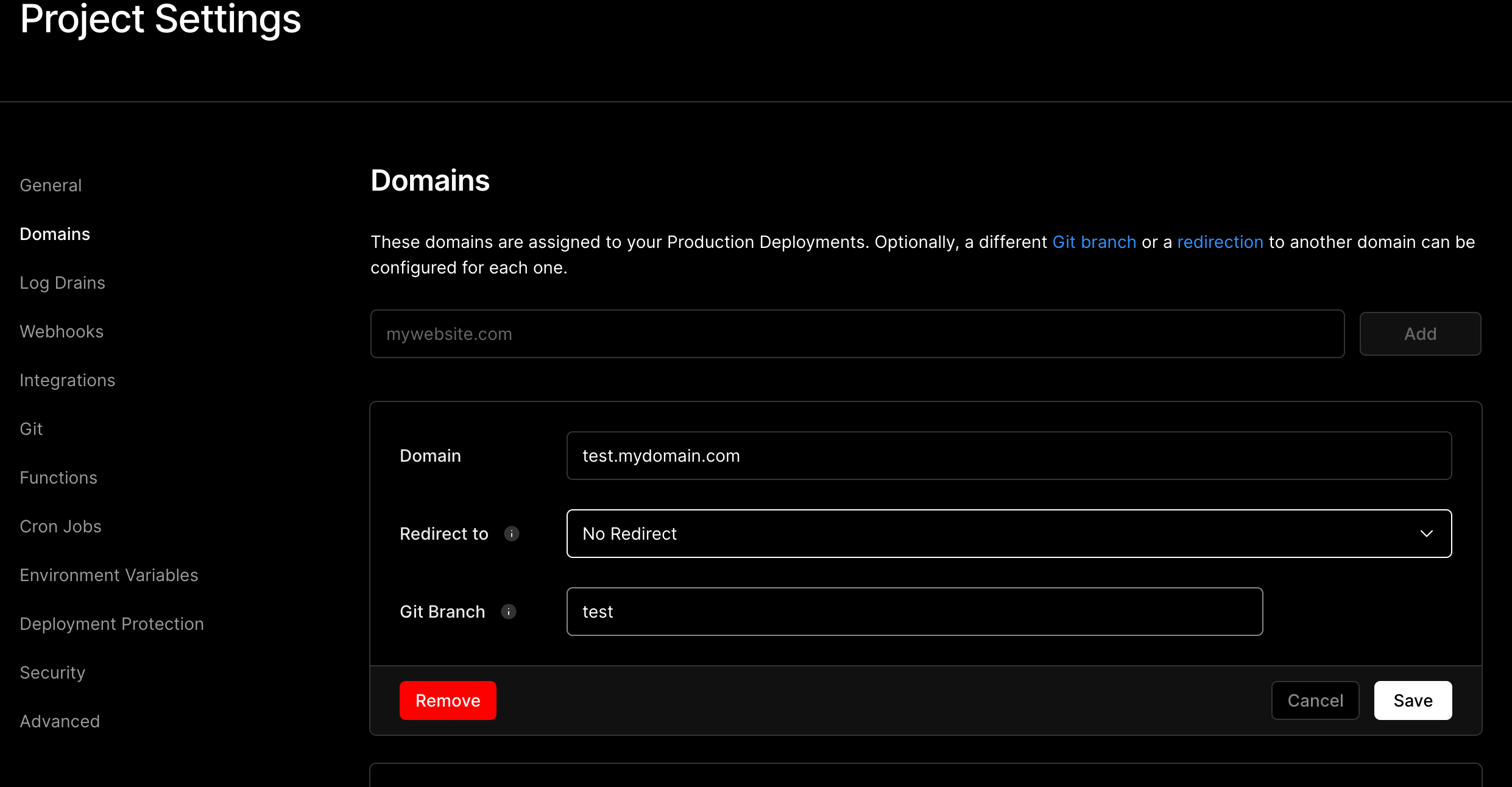Open Environment Variables settings
This screenshot has height=787, width=1512.
(108, 574)
